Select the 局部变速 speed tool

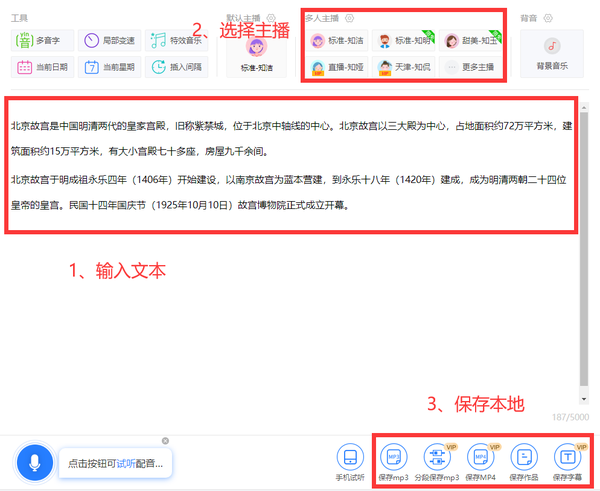pyautogui.click(x=110, y=41)
